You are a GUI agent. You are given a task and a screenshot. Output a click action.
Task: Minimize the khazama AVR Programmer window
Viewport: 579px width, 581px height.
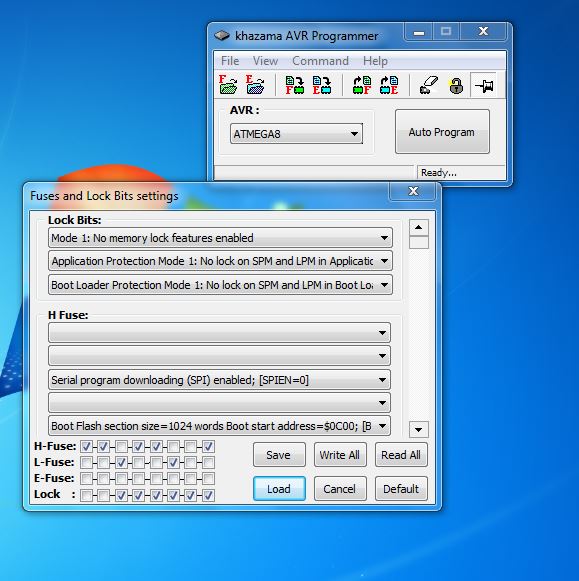[419, 32]
